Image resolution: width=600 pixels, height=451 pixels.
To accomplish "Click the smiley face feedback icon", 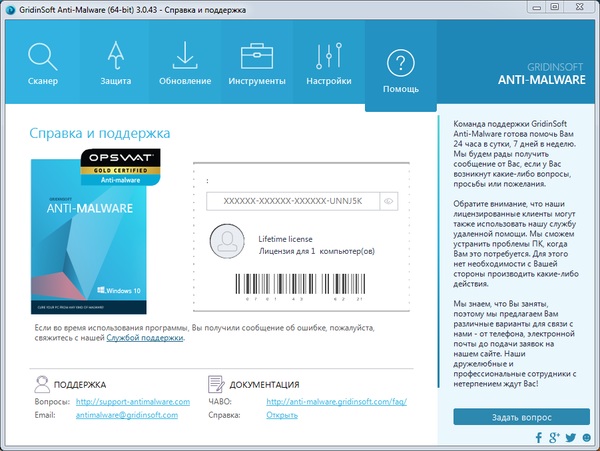I will click(585, 438).
